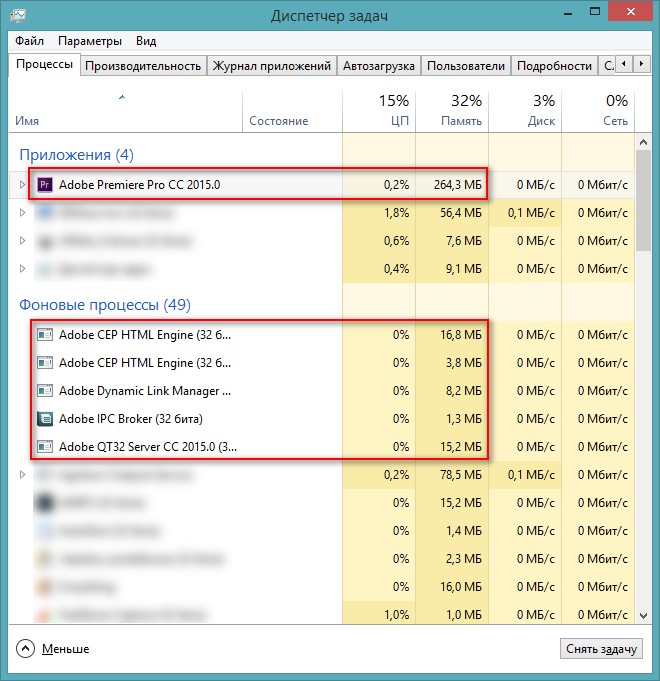Click the Снять задачу button

pos(600,649)
